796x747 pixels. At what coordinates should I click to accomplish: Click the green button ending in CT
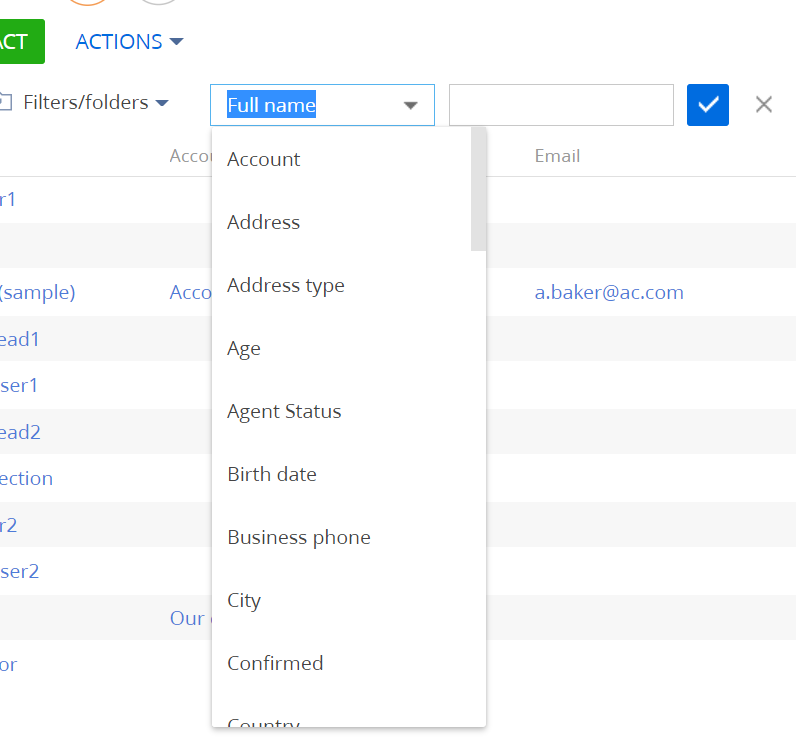(x=22, y=42)
